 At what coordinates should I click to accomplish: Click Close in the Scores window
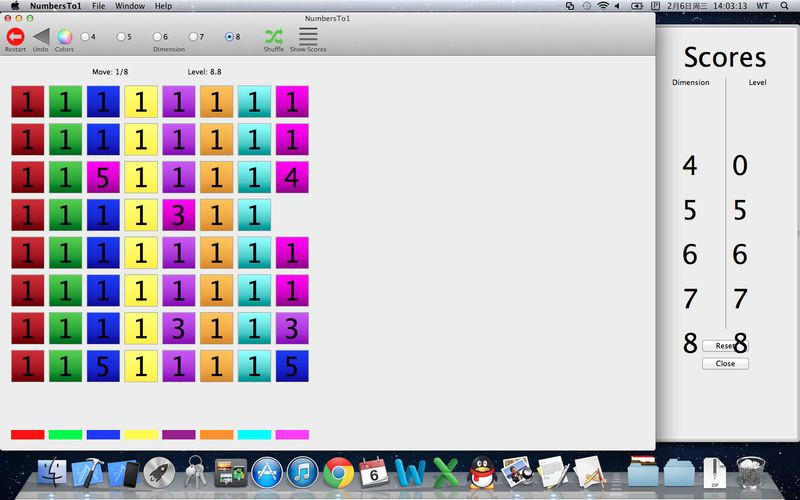click(x=725, y=363)
